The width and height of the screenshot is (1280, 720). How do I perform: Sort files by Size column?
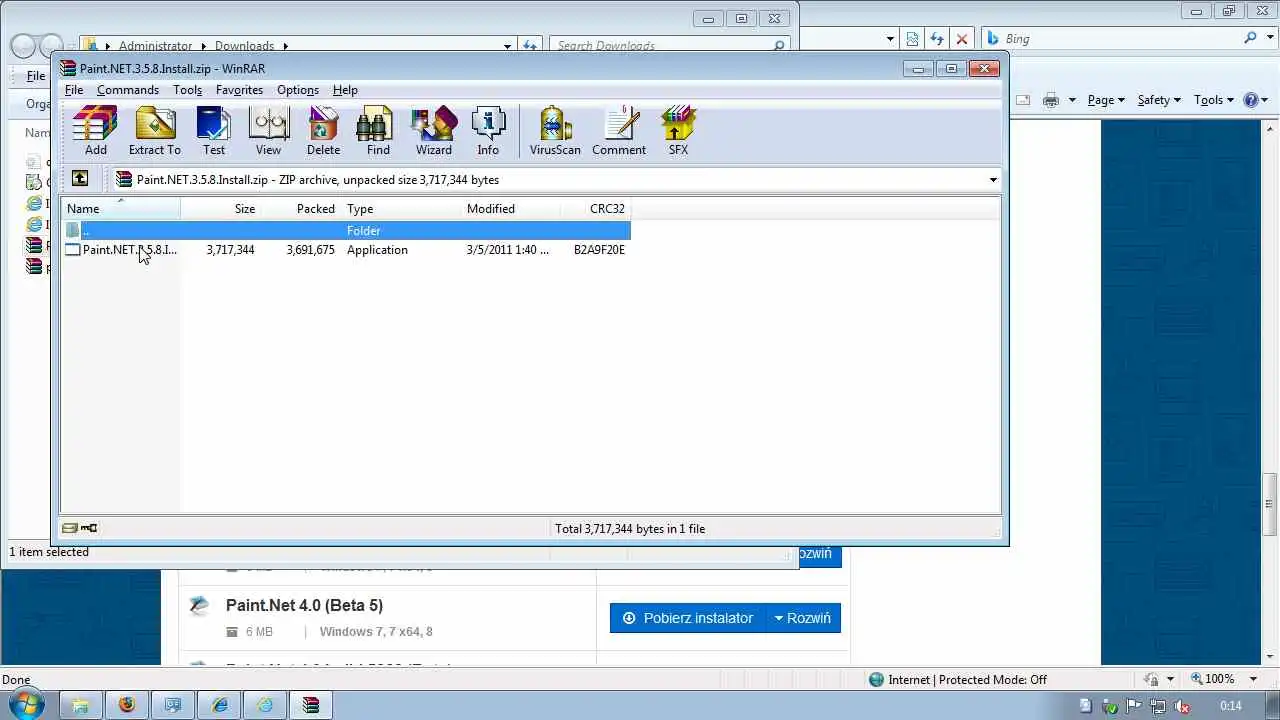(x=220, y=209)
